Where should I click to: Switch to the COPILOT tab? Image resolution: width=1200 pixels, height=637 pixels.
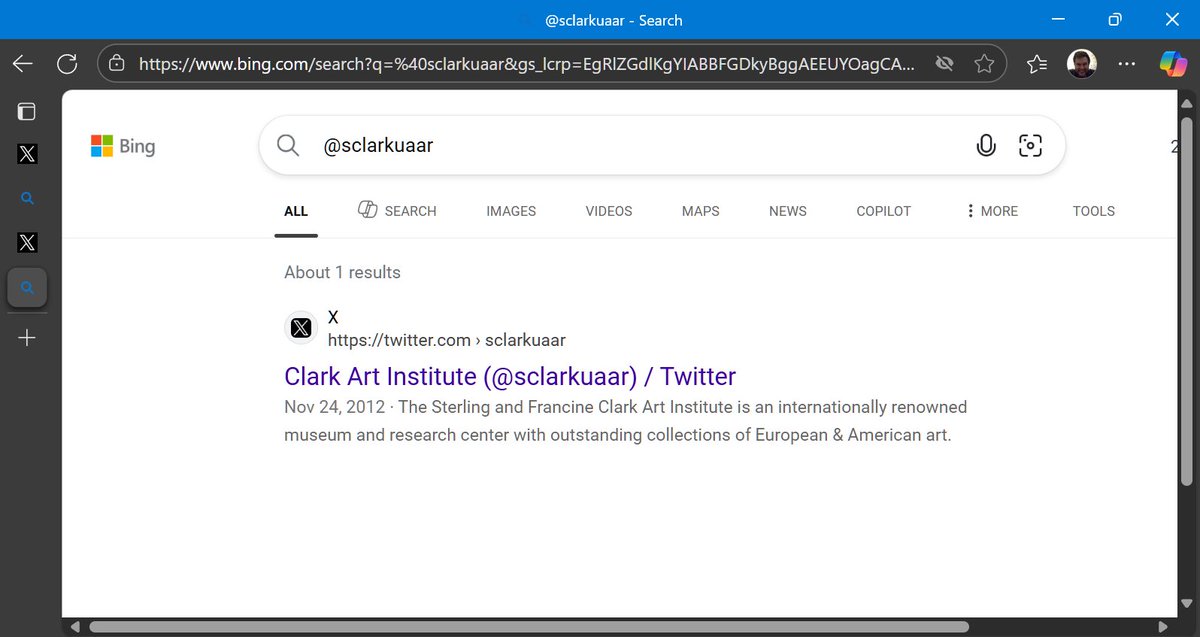point(884,211)
